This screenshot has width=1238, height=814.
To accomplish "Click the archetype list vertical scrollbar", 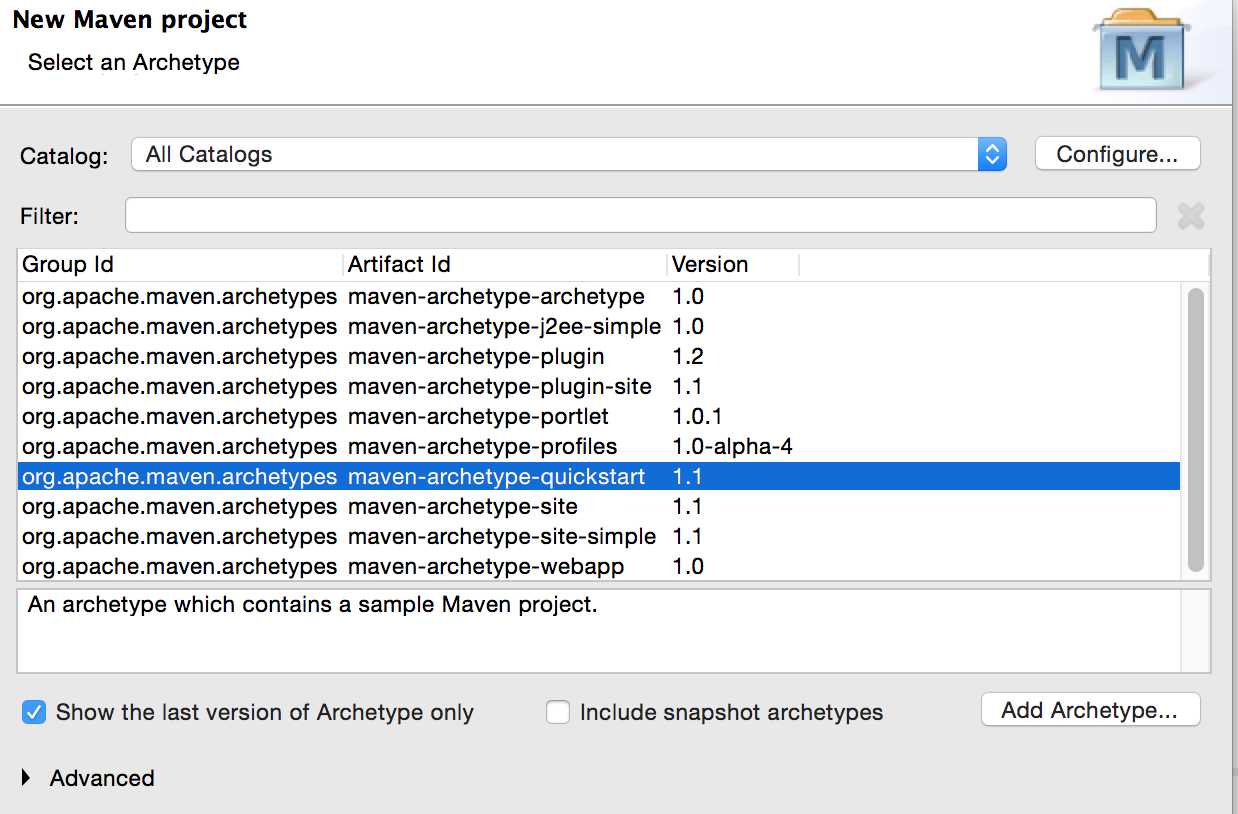I will (1195, 430).
